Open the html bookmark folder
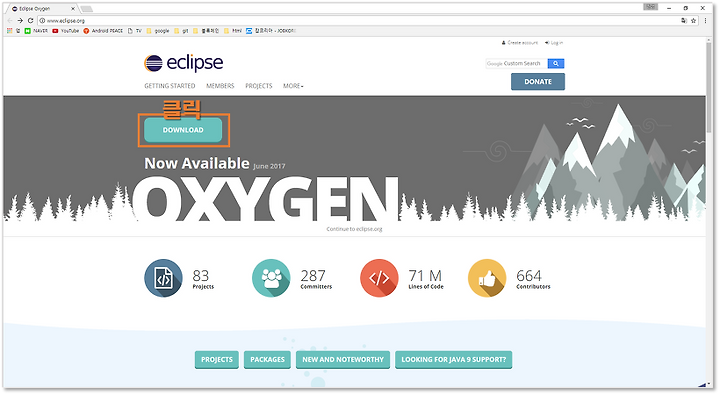Screen dimensions: 720x395 tap(233, 31)
